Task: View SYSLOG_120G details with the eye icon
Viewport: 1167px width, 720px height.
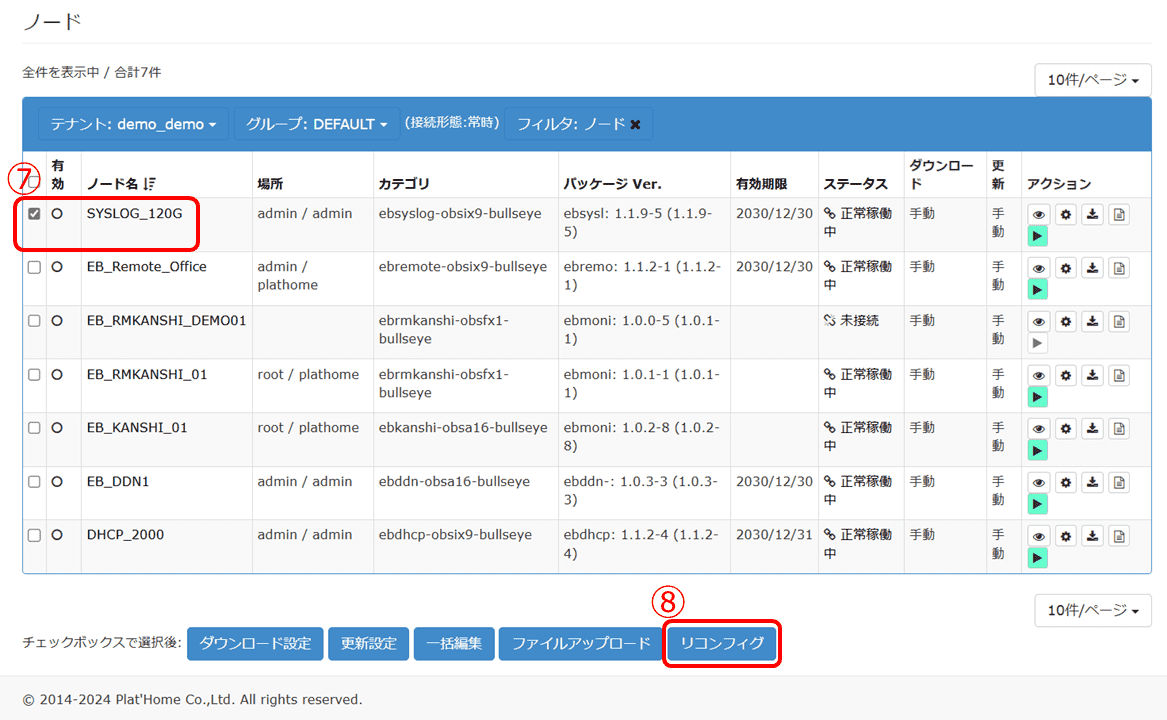Action: (1038, 214)
